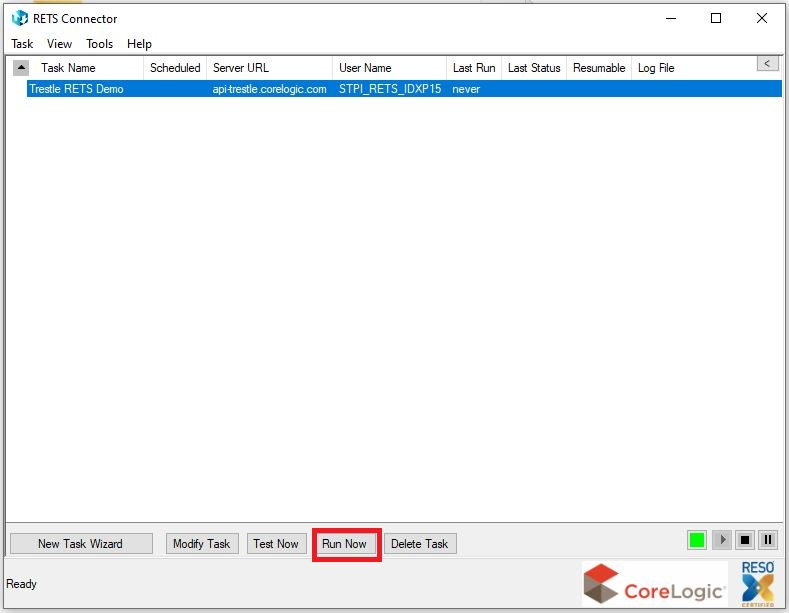This screenshot has height=613, width=789.
Task: Click the stop control icon
Action: pos(745,541)
